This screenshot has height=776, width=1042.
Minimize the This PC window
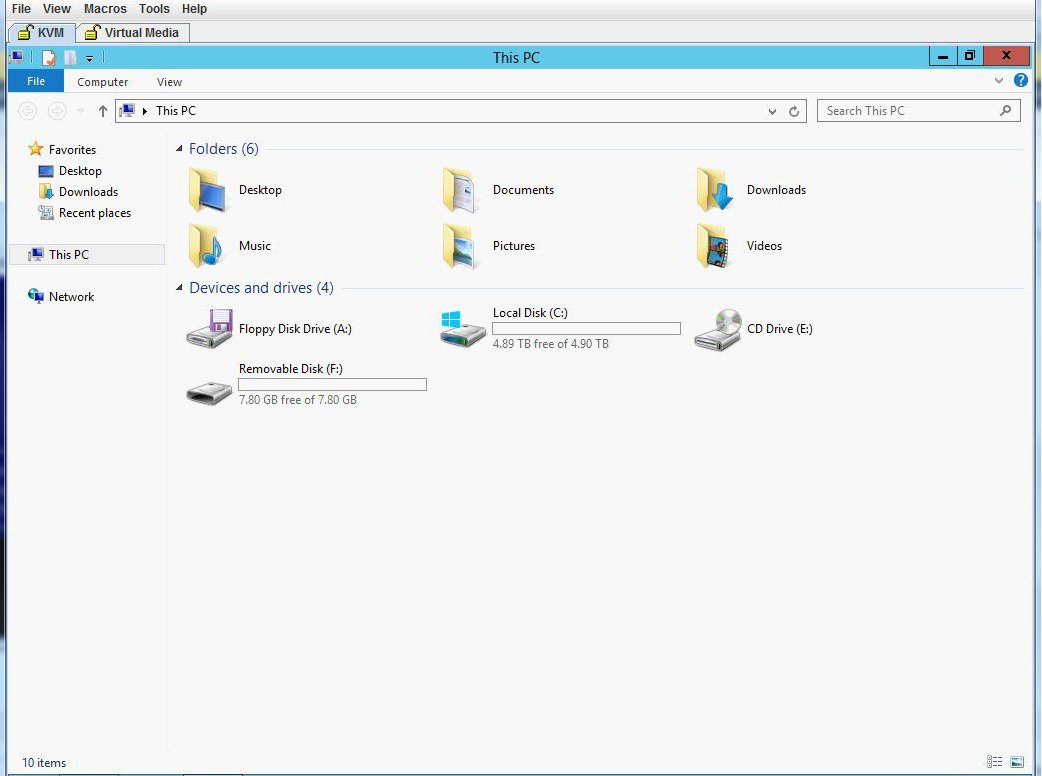(942, 56)
